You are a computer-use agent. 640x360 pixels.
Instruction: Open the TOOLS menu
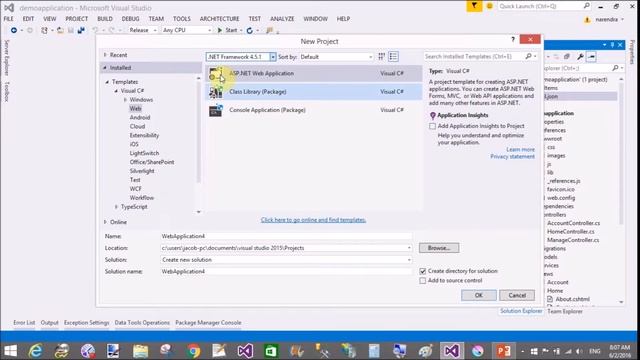click(182, 19)
